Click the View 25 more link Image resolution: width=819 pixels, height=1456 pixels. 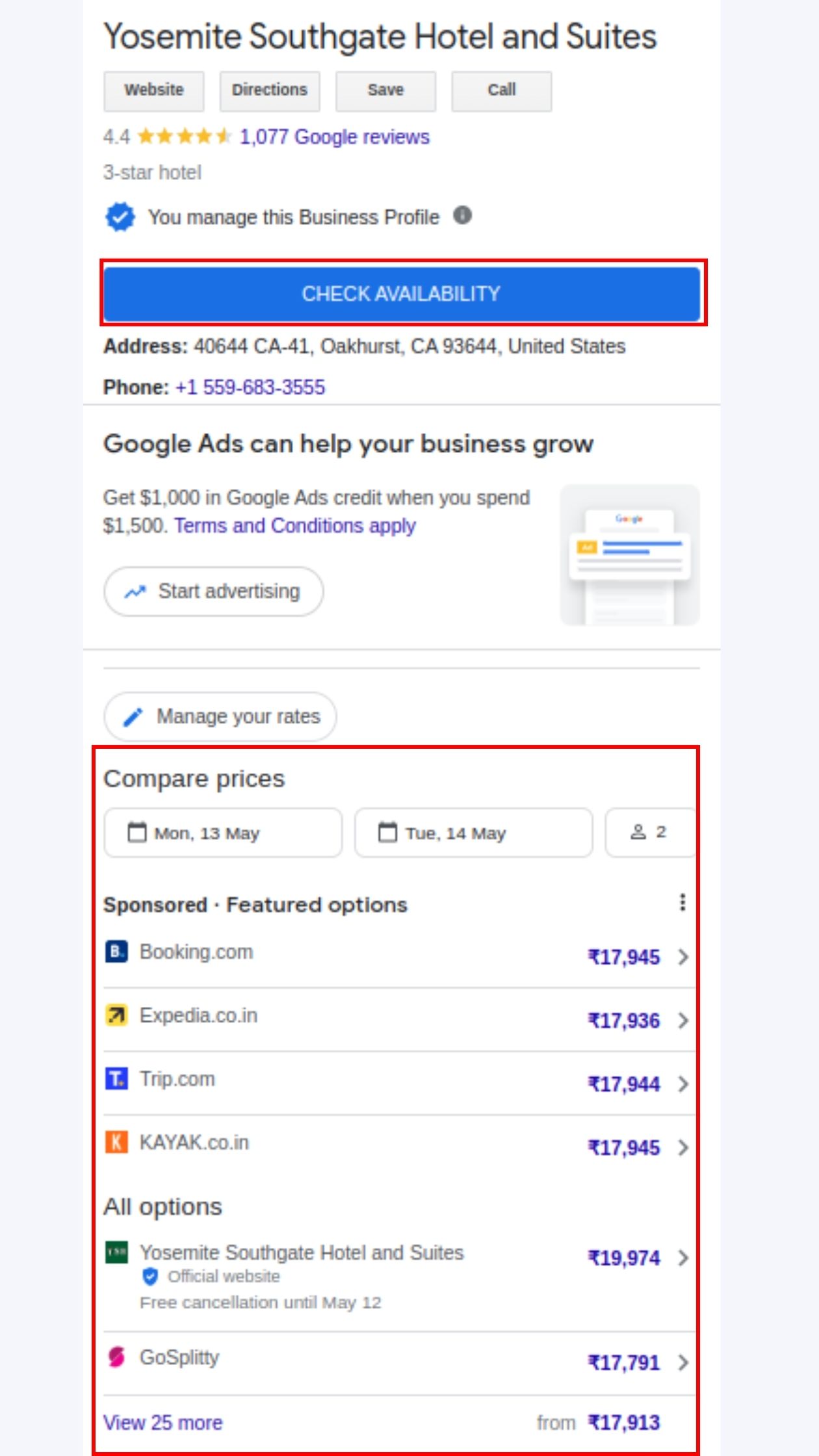click(163, 1423)
